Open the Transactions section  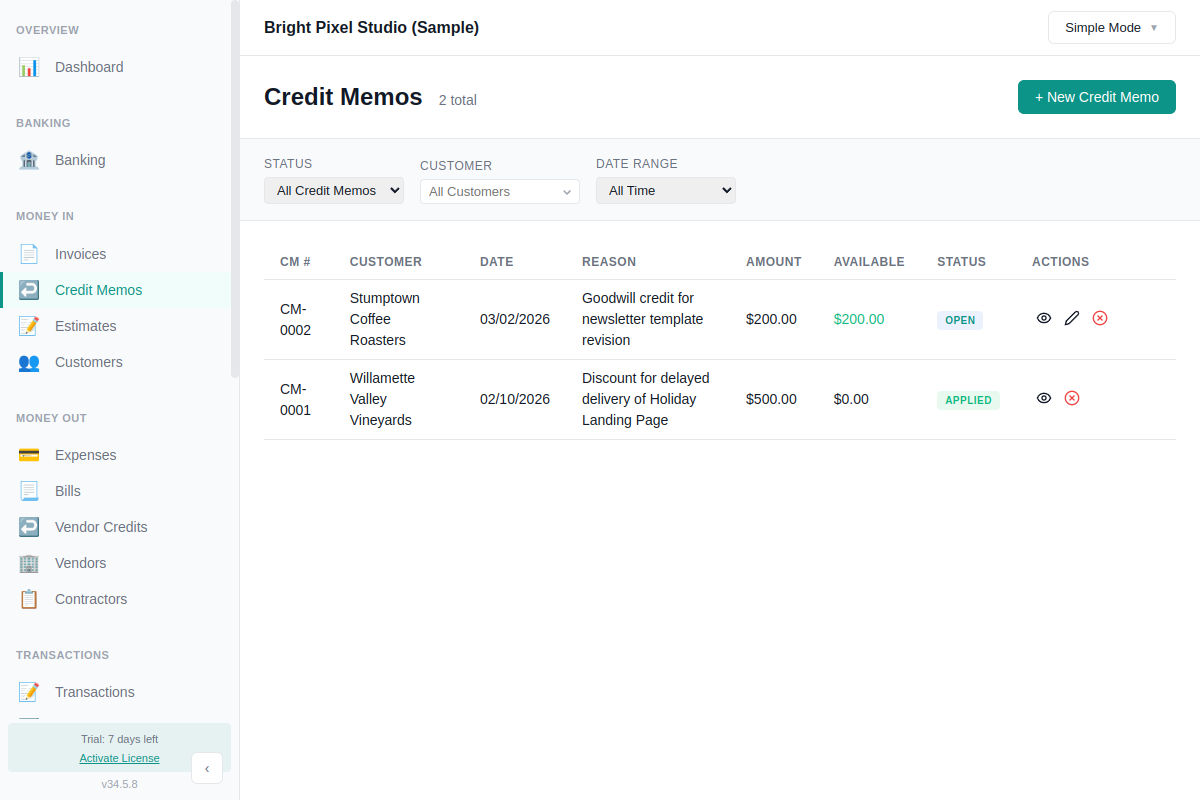coord(94,692)
